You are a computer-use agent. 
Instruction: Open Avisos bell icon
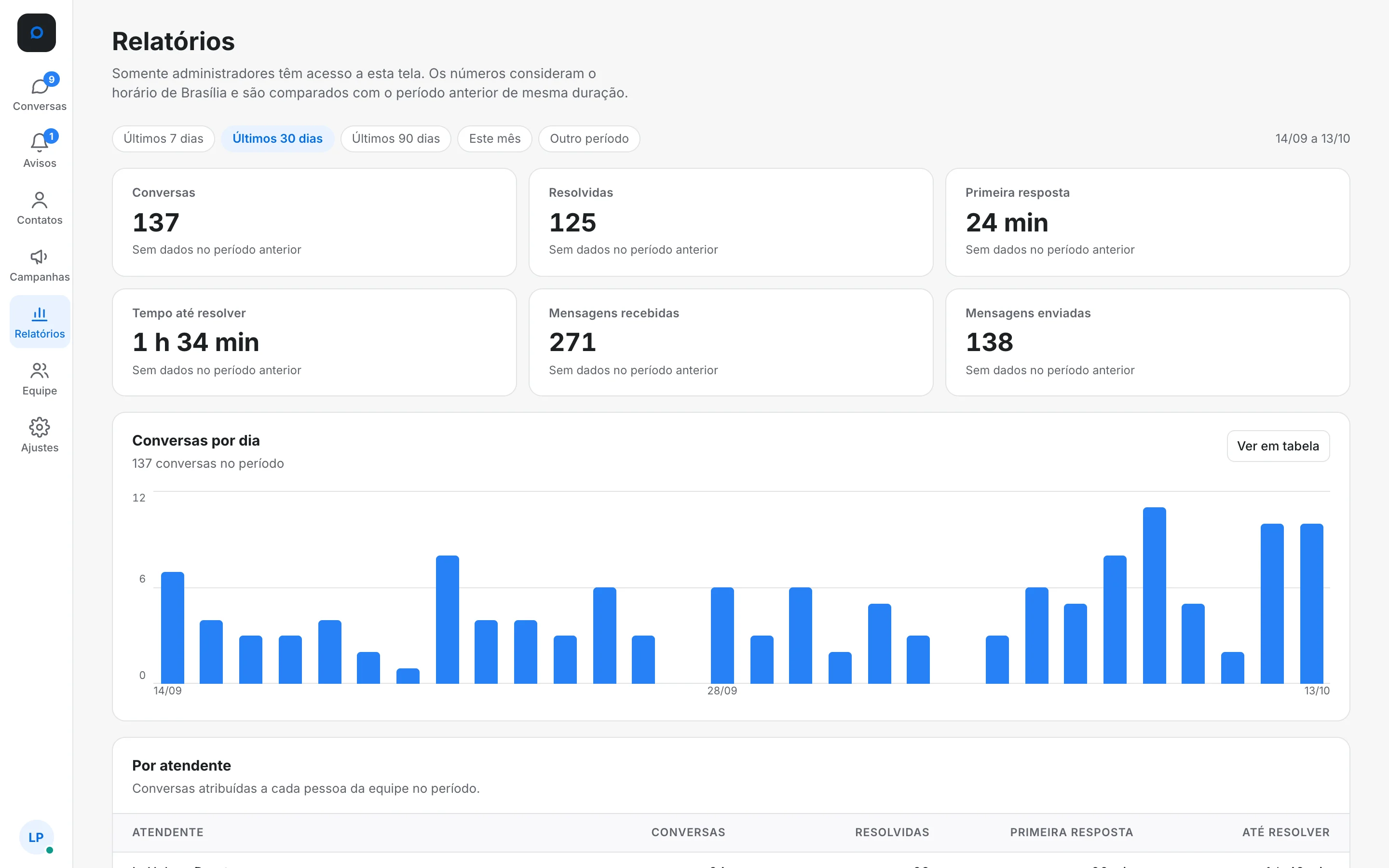pos(40,142)
